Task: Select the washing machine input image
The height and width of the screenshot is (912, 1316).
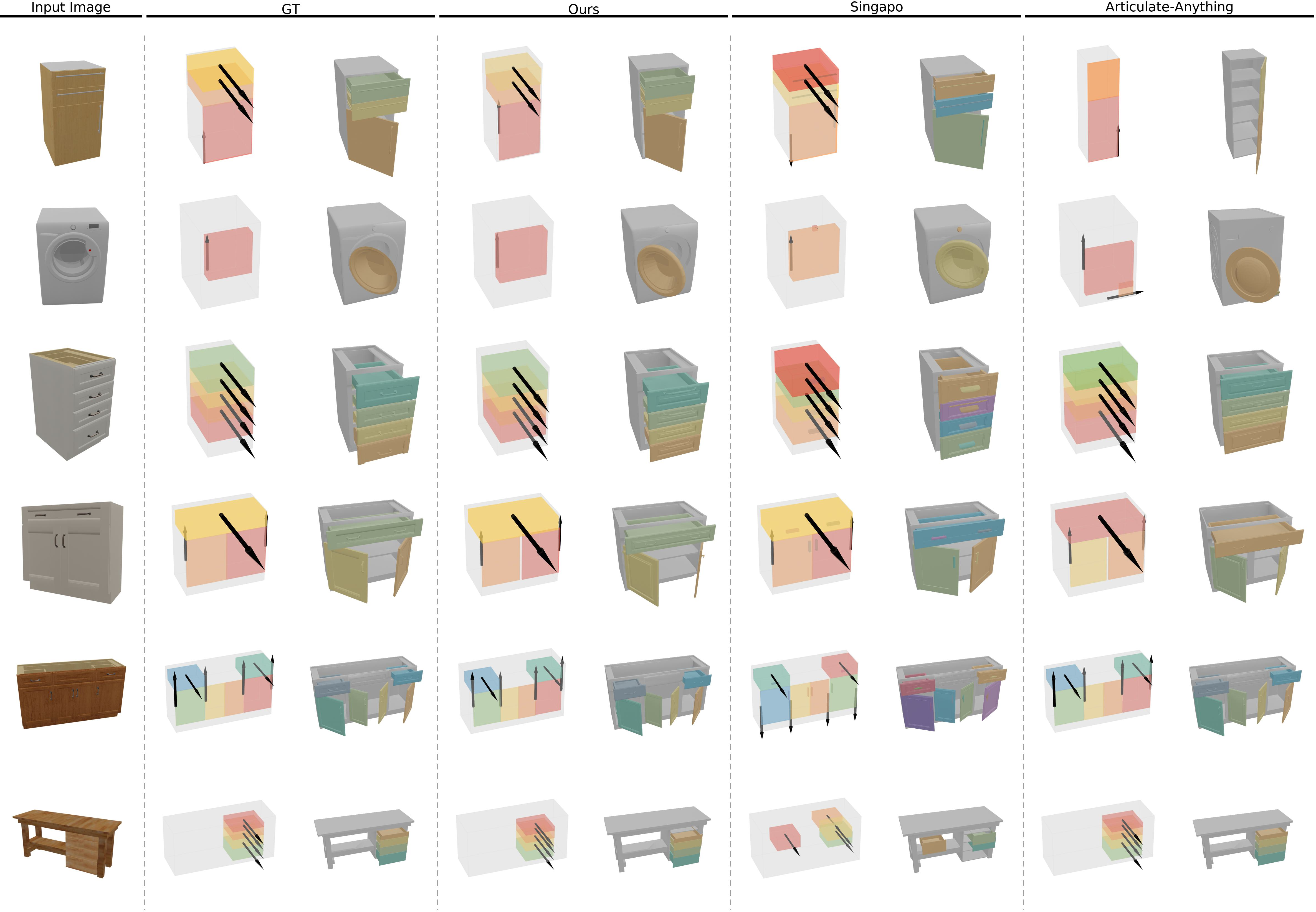Action: (73, 256)
